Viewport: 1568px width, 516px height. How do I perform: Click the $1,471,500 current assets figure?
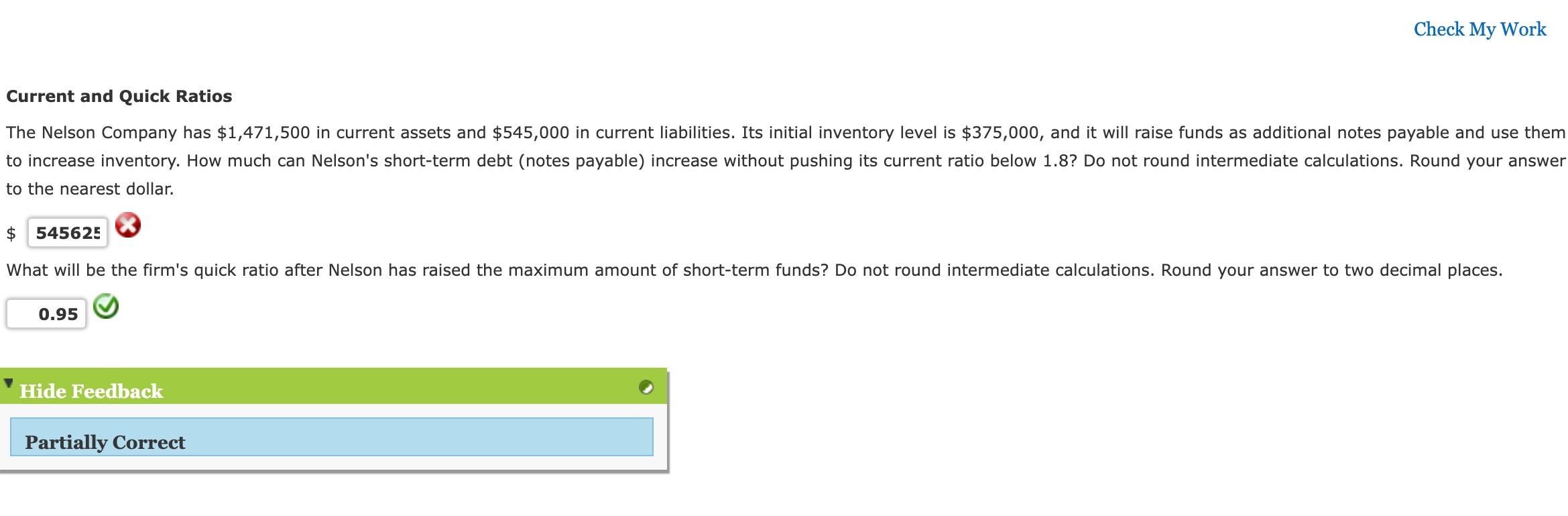pyautogui.click(x=263, y=133)
